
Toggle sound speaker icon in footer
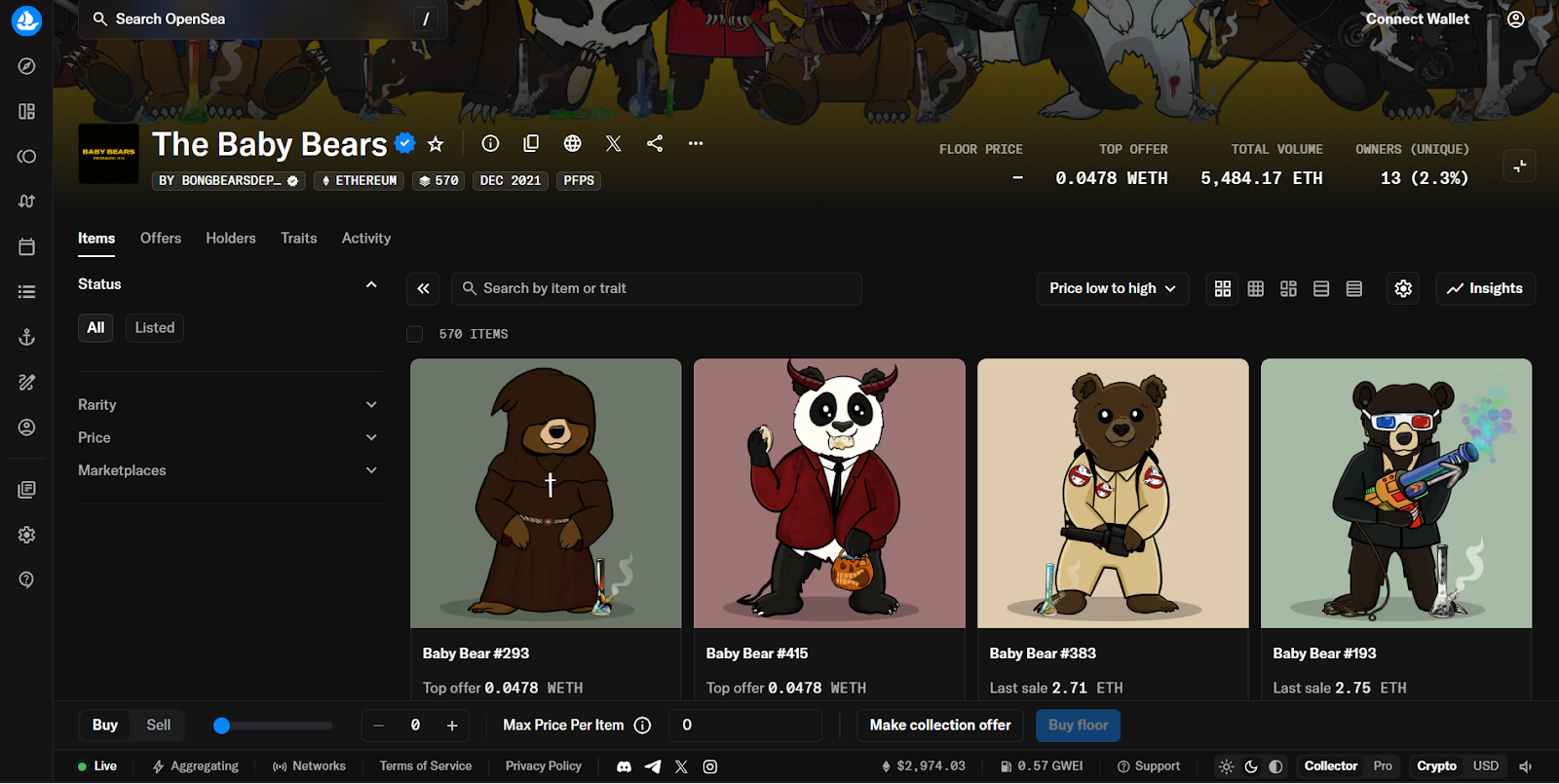tap(1526, 766)
